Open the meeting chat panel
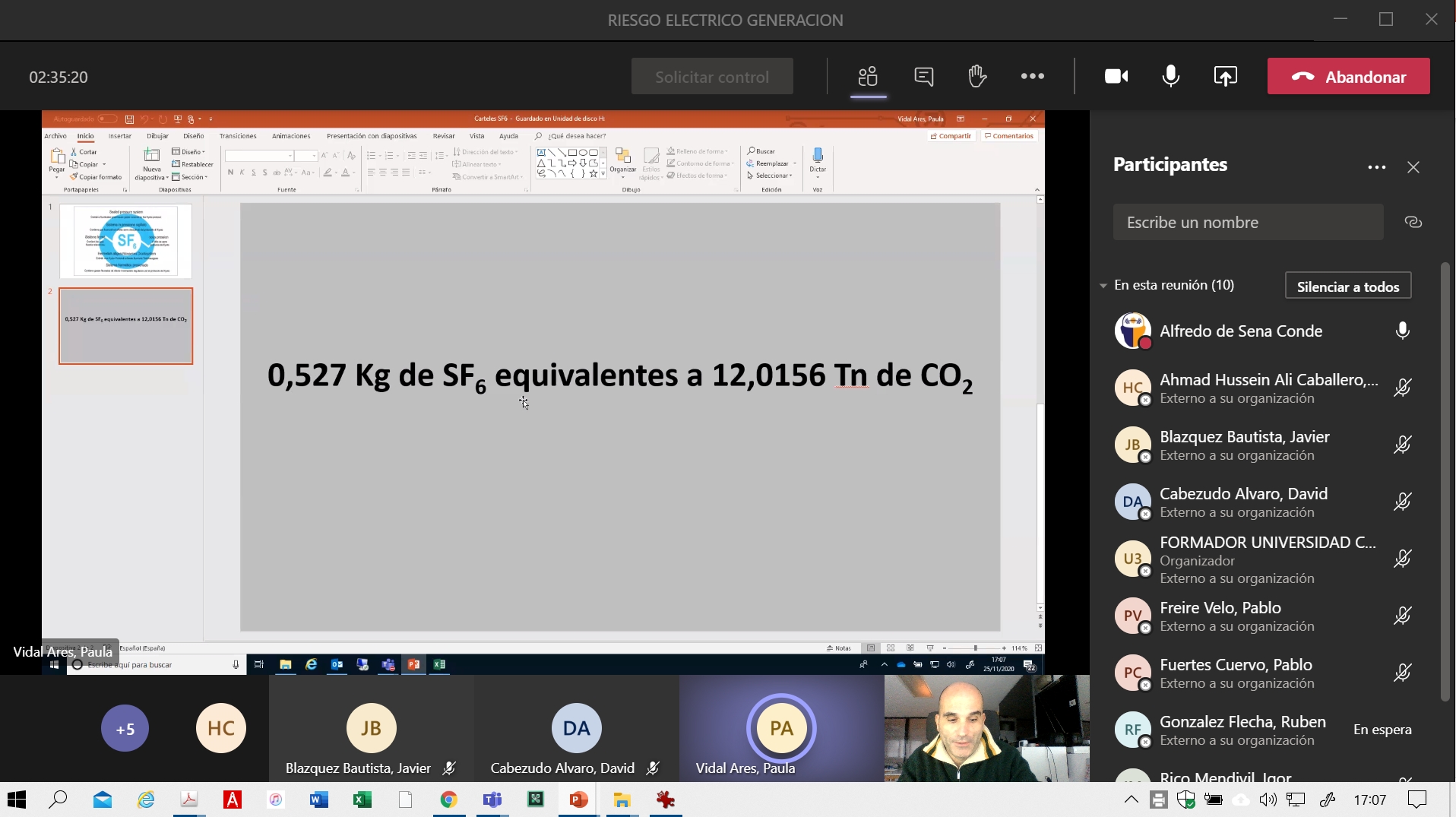 [x=923, y=76]
